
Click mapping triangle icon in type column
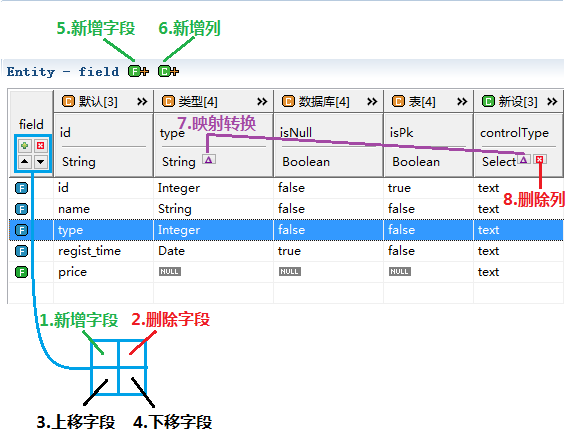pos(209,159)
